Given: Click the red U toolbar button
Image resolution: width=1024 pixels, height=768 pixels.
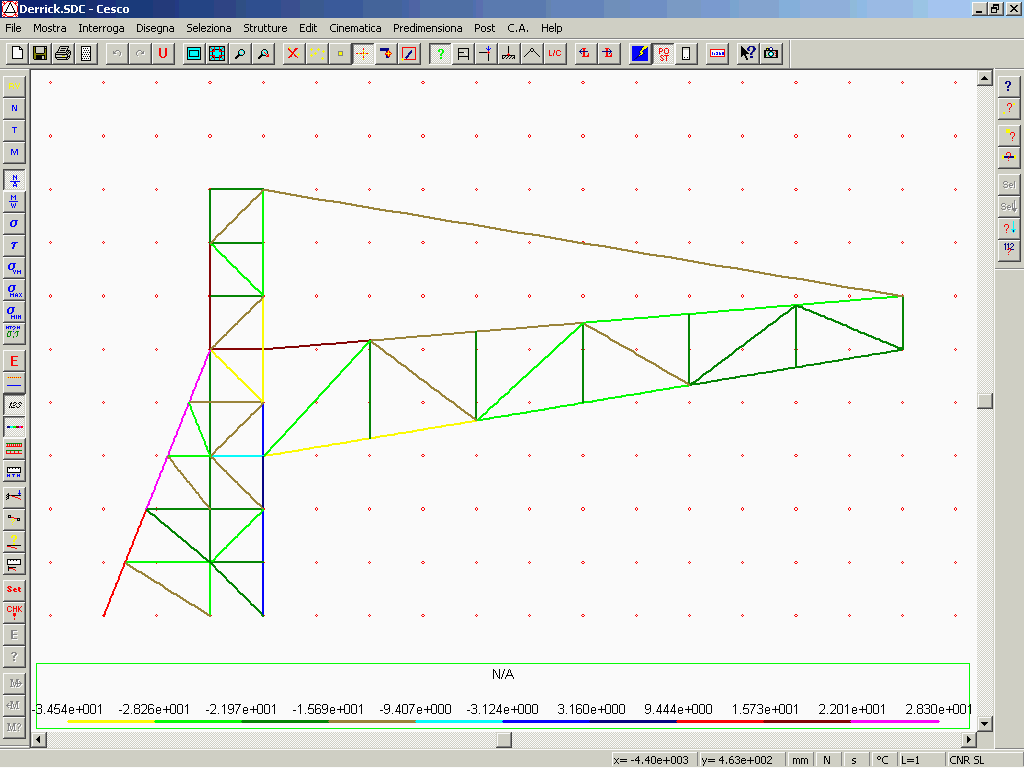Looking at the screenshot, I should coord(163,53).
